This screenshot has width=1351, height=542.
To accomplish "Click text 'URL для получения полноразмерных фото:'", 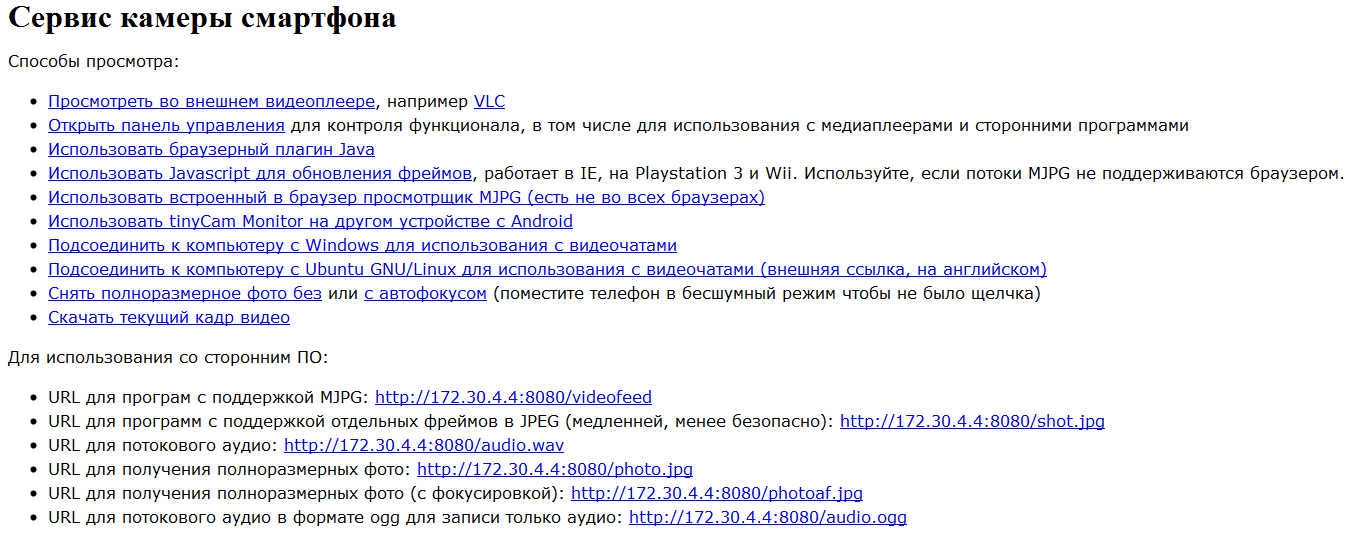I will pyautogui.click(x=230, y=469).
